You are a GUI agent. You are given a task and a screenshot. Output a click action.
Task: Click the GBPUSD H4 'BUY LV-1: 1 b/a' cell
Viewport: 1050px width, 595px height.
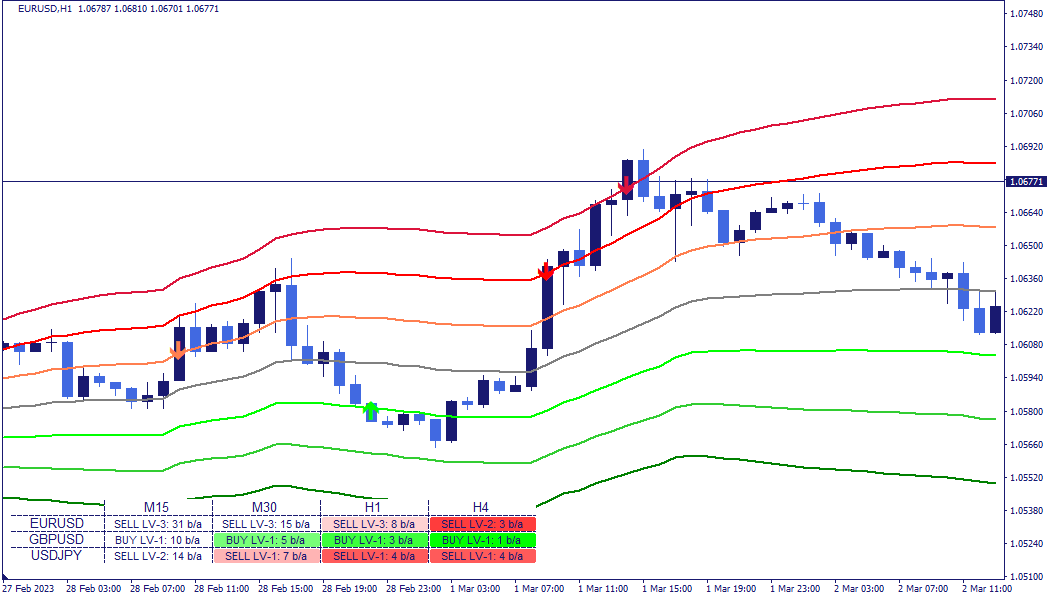coord(482,540)
